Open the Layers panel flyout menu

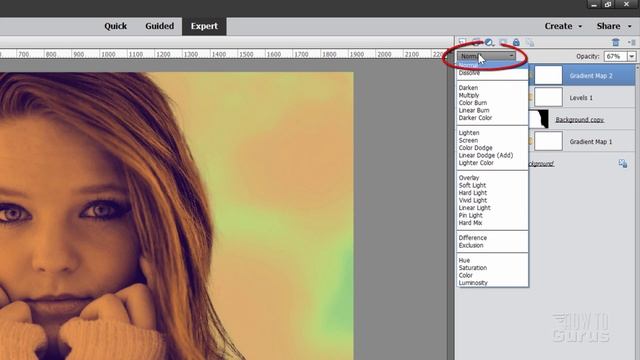tap(632, 42)
